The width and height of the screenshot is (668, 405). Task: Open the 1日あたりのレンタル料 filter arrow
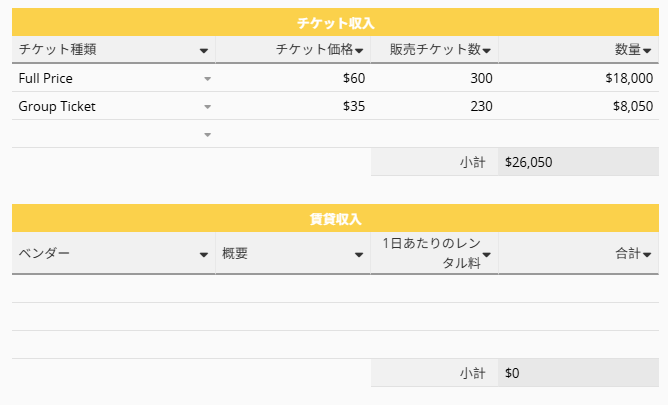click(x=486, y=255)
